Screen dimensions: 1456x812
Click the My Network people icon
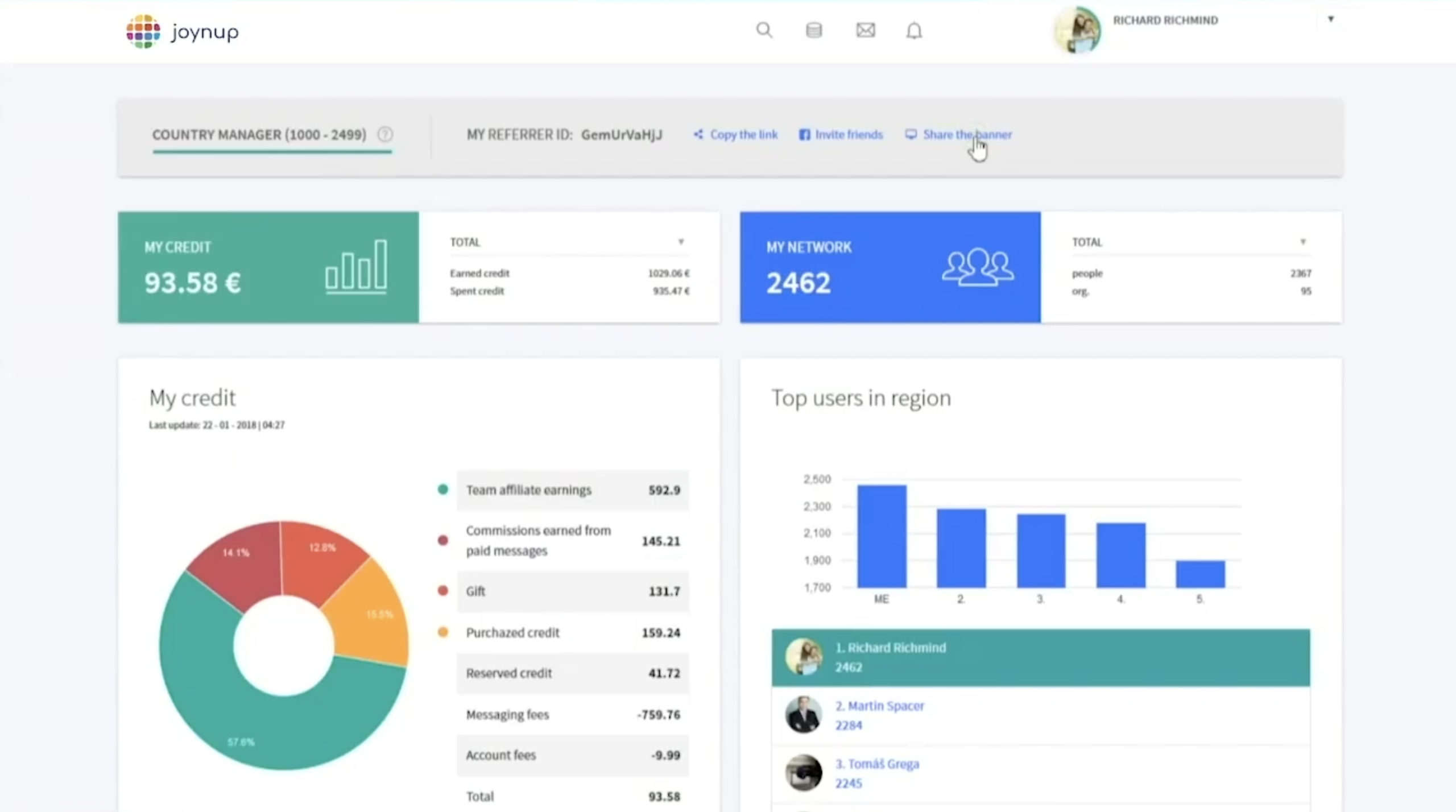tap(977, 267)
